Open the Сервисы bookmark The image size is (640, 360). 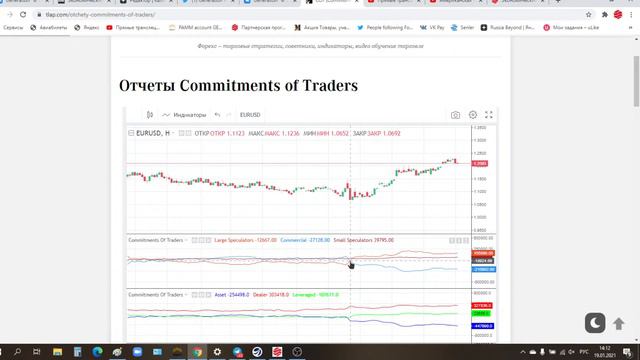[x=13, y=28]
